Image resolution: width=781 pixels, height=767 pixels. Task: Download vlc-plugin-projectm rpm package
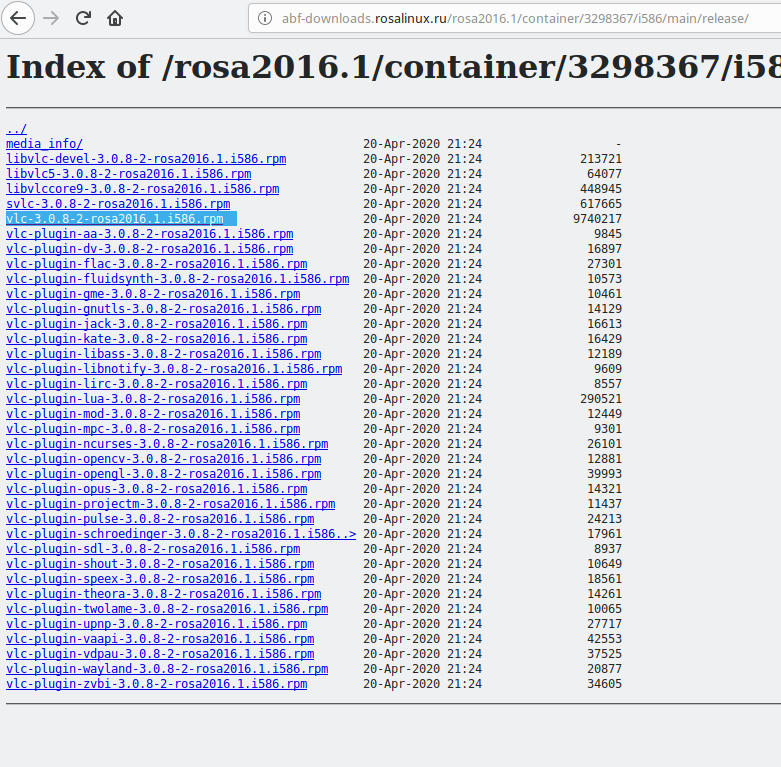(x=170, y=504)
